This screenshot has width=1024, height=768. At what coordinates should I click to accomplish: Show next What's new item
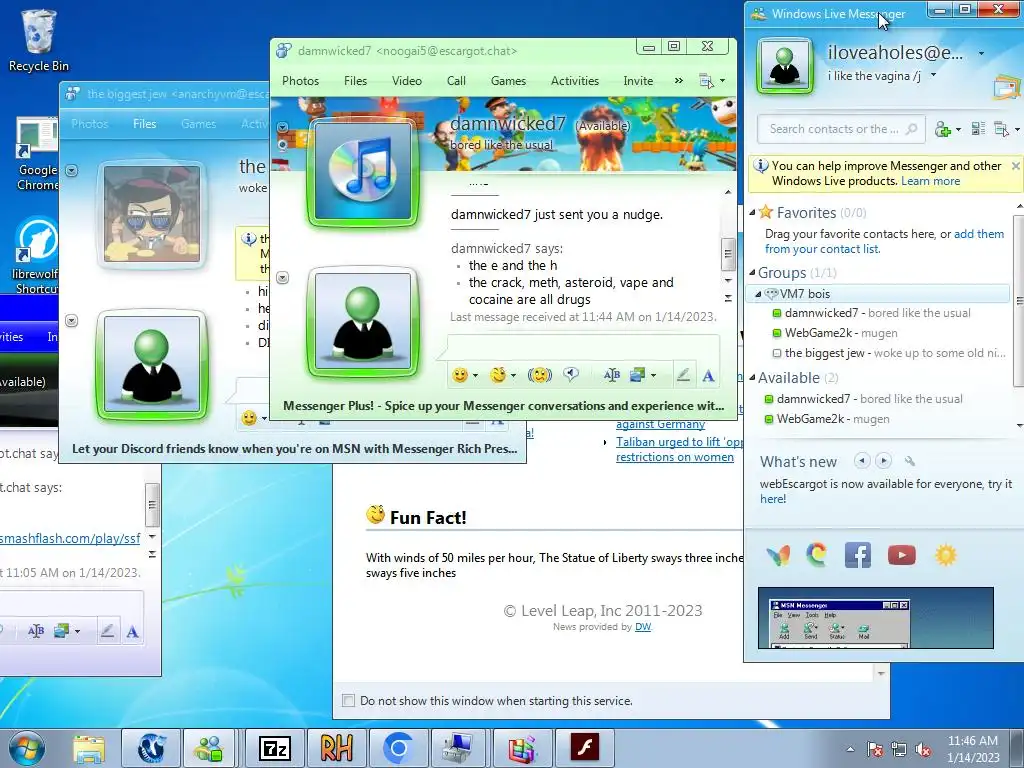click(x=883, y=461)
